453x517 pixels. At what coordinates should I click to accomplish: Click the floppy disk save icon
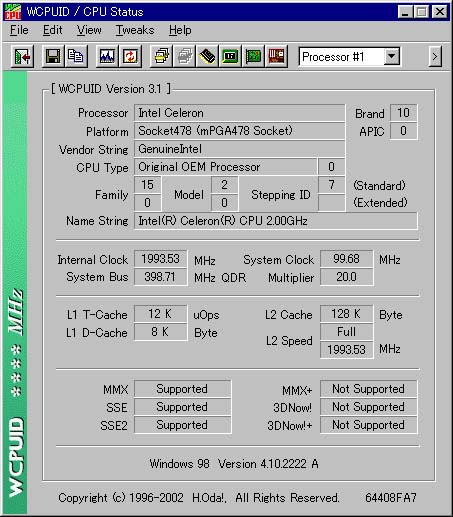(53, 57)
